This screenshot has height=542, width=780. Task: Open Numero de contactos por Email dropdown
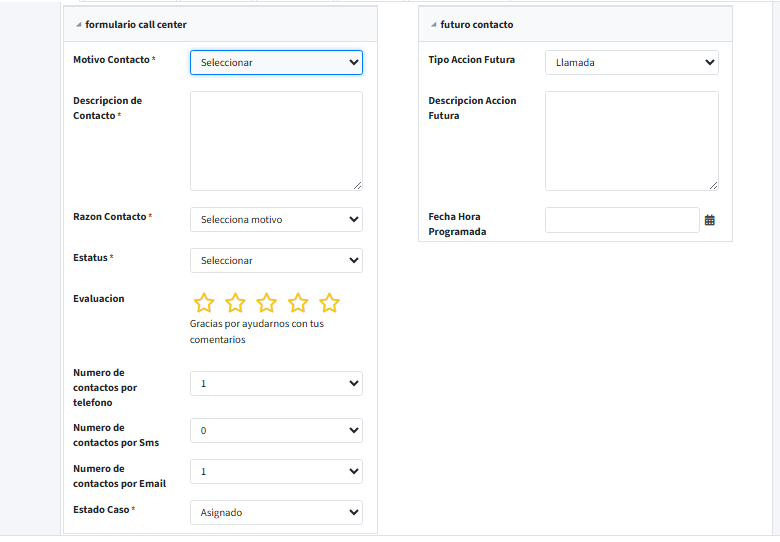(276, 472)
